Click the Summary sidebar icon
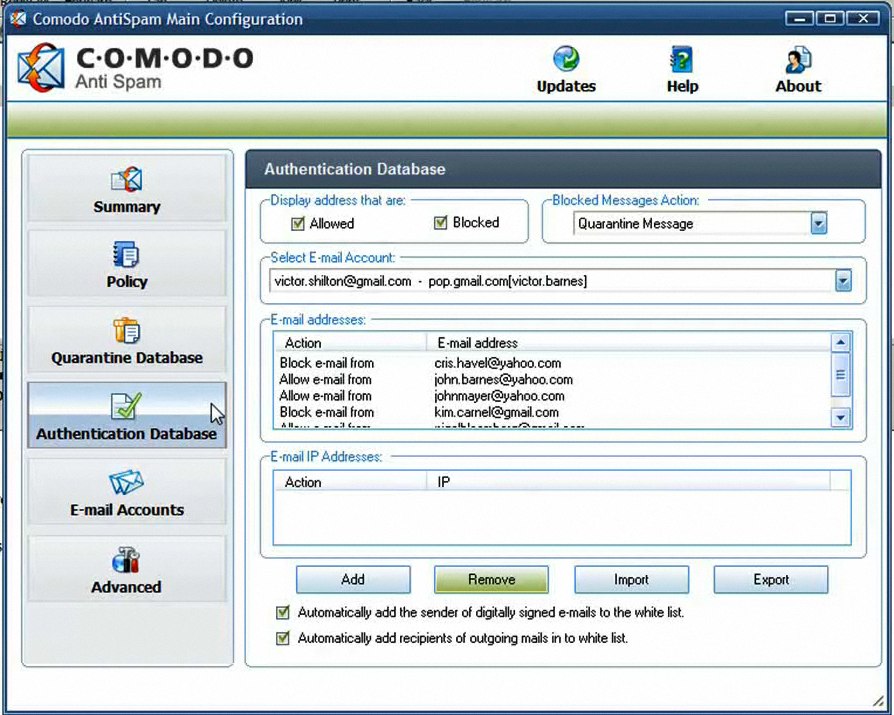Image resolution: width=894 pixels, height=715 pixels. [x=126, y=179]
